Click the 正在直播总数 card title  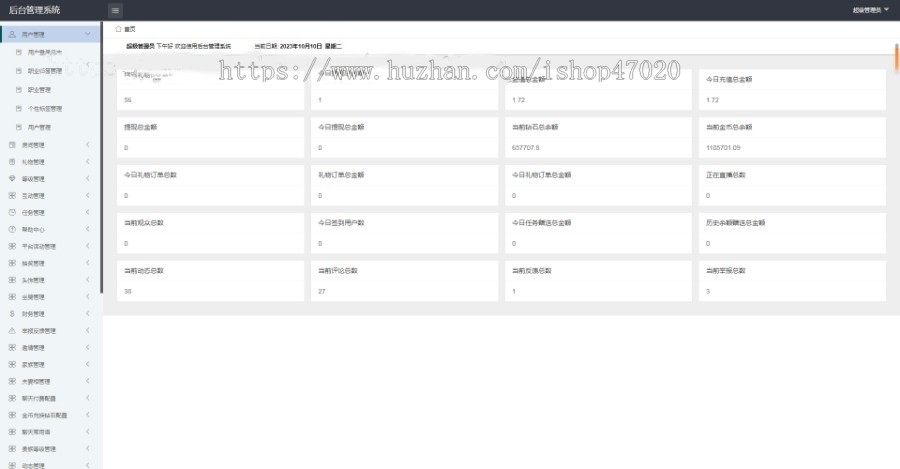coord(726,175)
